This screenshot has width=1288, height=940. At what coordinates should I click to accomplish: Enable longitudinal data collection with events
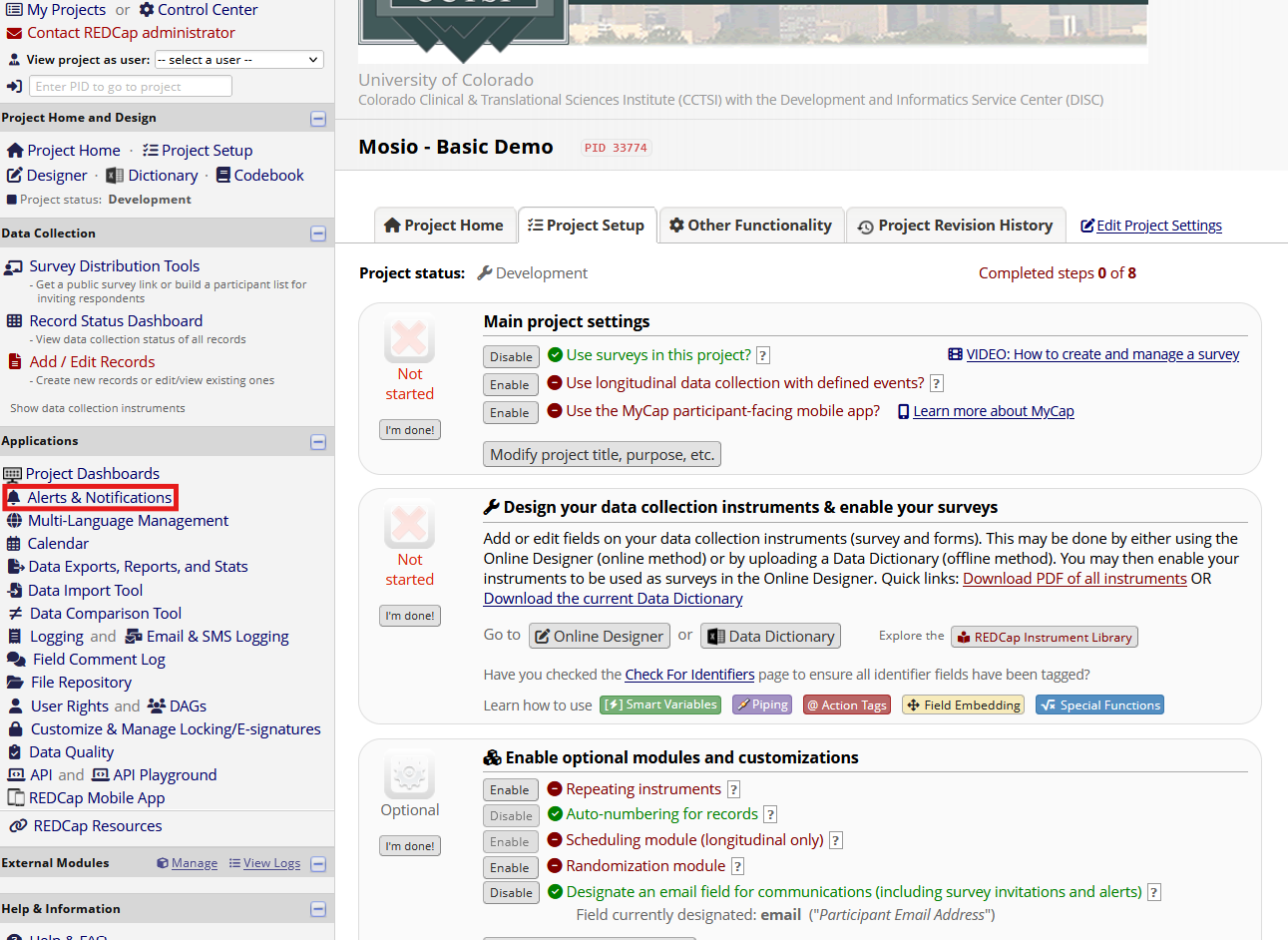pos(510,384)
